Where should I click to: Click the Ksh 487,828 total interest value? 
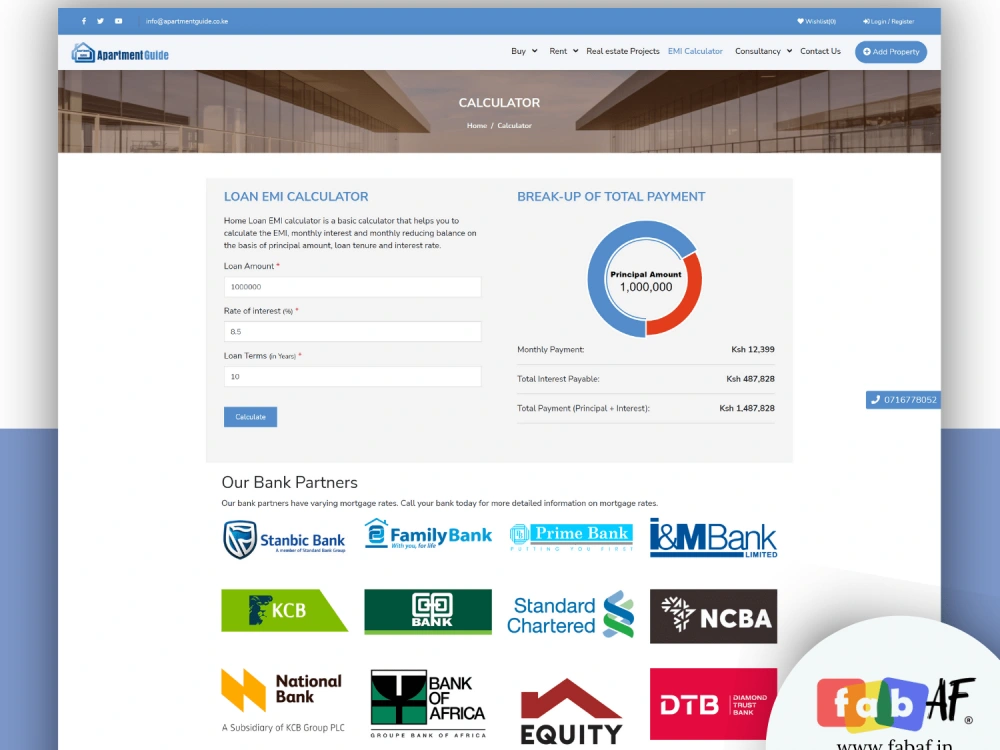(x=751, y=379)
